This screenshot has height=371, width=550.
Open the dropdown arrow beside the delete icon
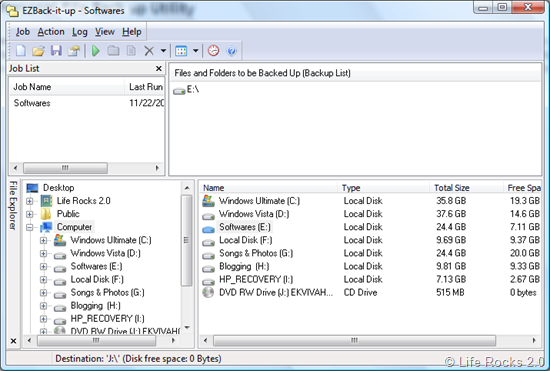pyautogui.click(x=163, y=51)
